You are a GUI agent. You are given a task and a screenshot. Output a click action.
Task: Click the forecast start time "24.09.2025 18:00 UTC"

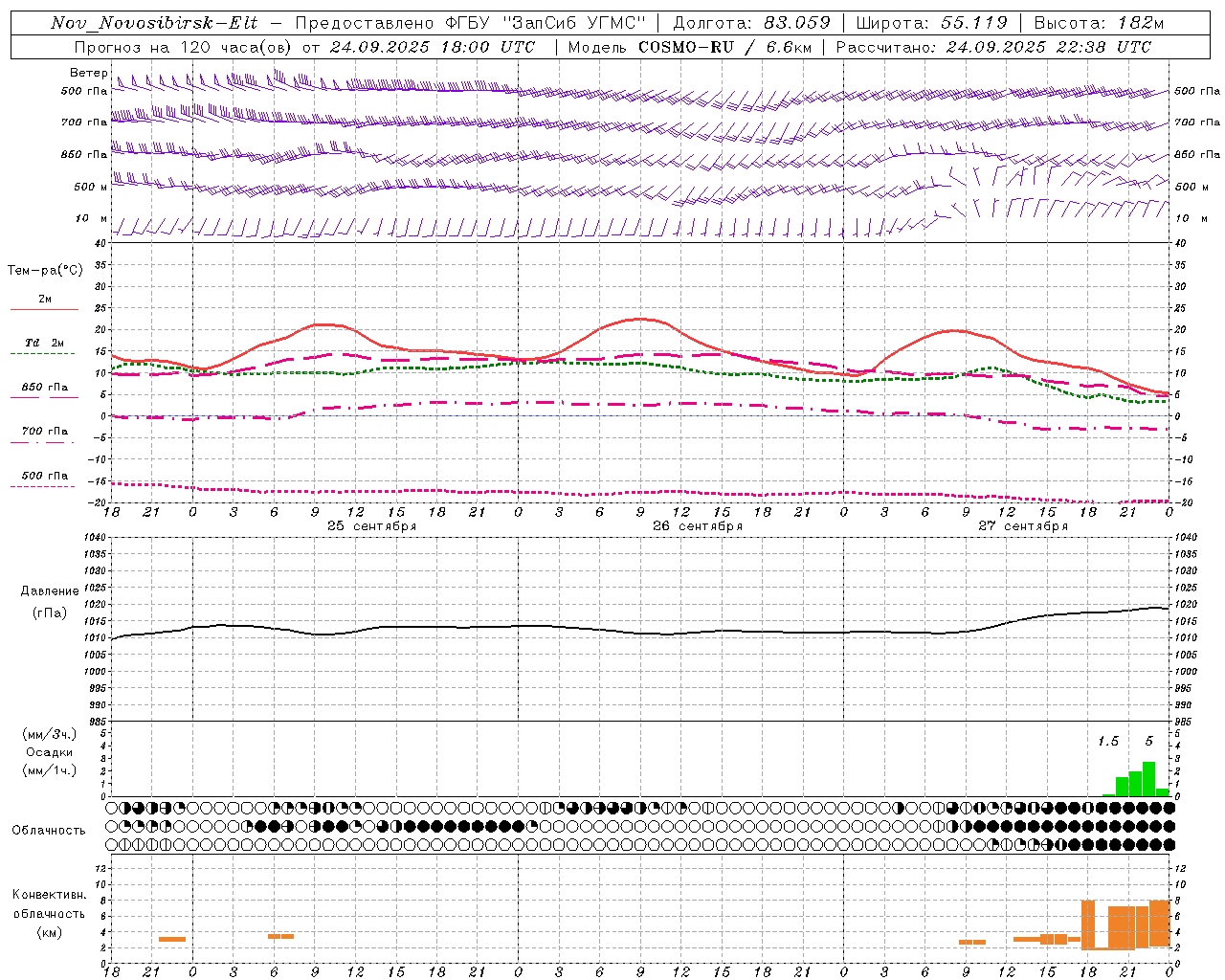point(432,47)
